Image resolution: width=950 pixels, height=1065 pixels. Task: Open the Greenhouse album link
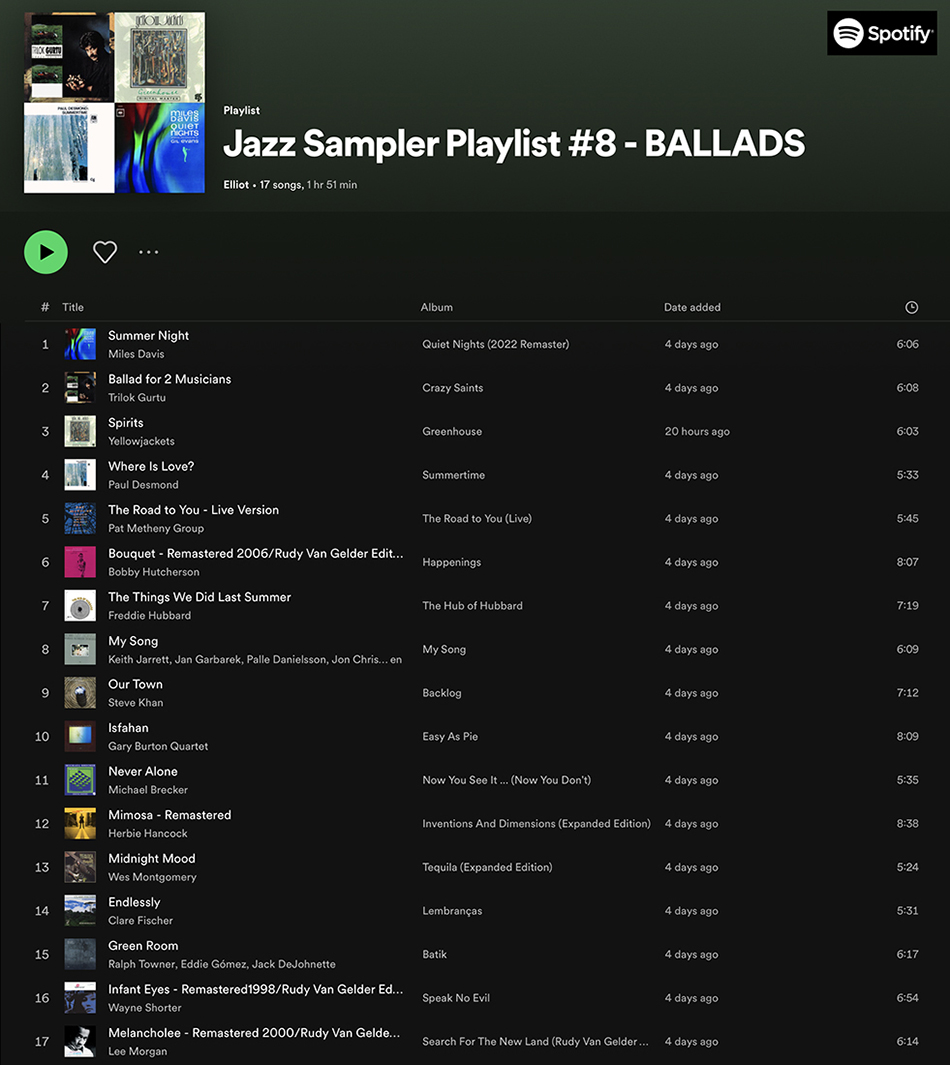[452, 431]
